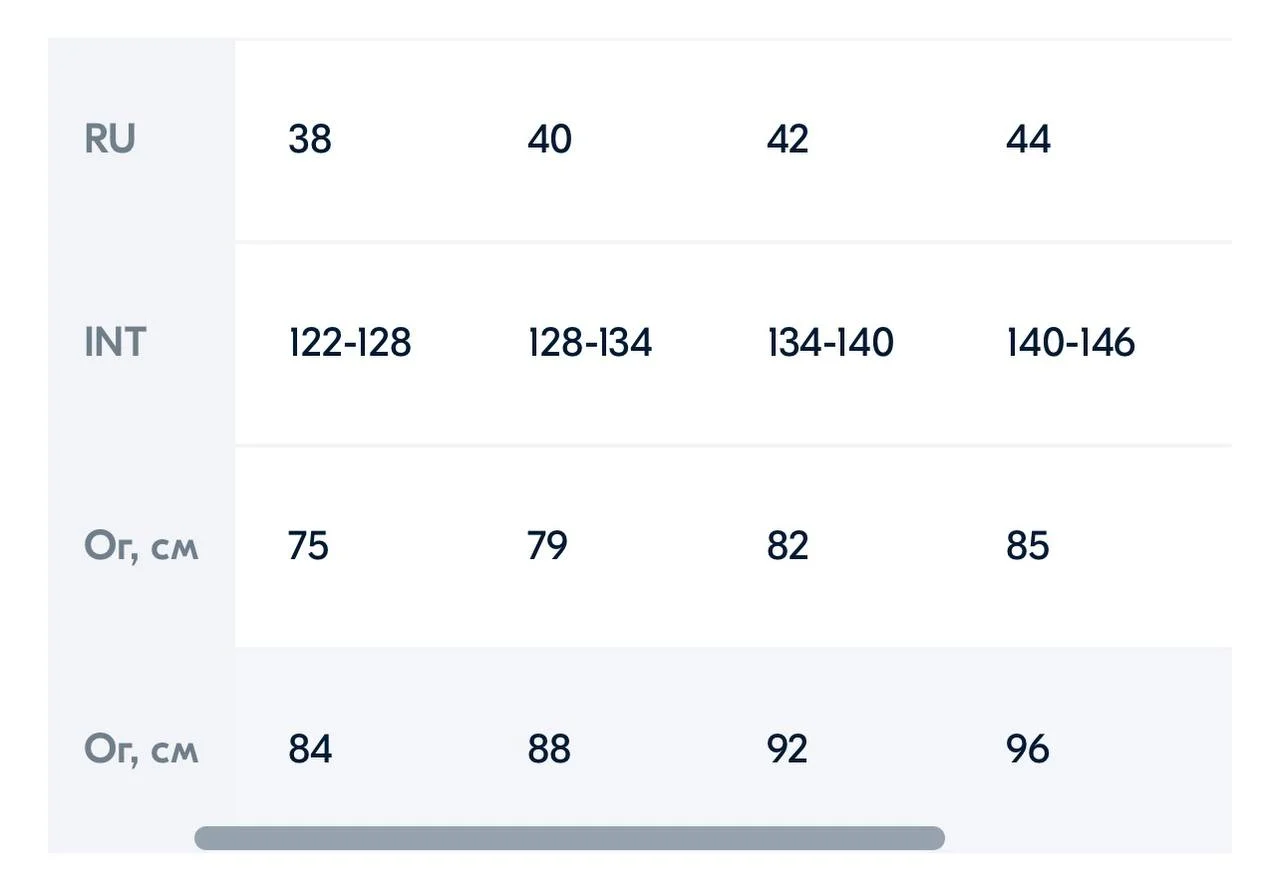
Task: Select RU size 44 cell
Action: point(1028,139)
